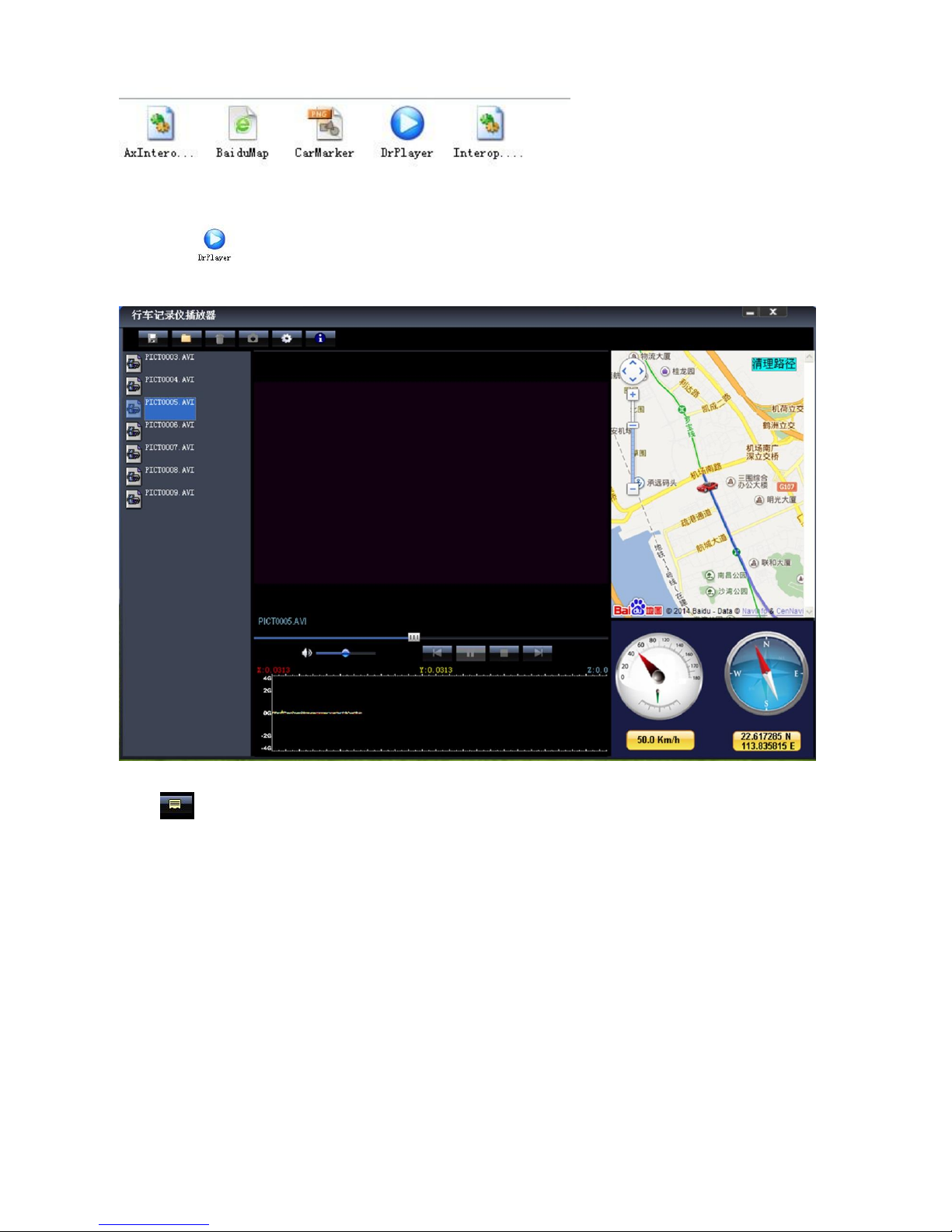Image resolution: width=952 pixels, height=1232 pixels.
Task: Click the video file icon beside PICT0007.AVI
Action: (x=134, y=453)
